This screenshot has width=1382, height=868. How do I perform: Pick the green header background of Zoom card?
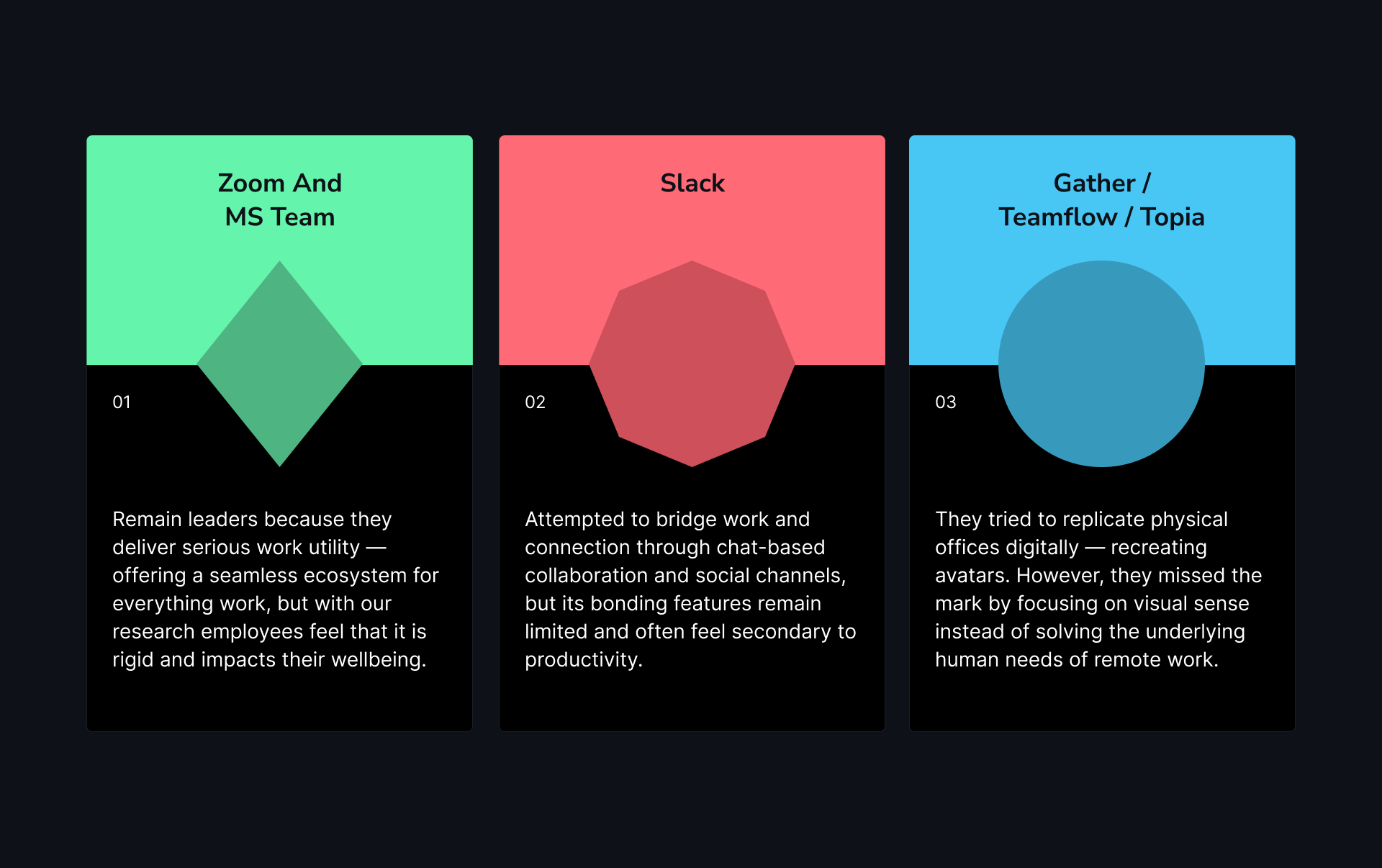point(144,288)
